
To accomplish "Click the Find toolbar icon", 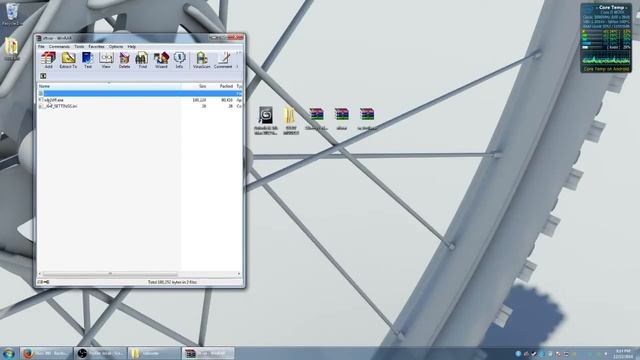I will pyautogui.click(x=142, y=60).
